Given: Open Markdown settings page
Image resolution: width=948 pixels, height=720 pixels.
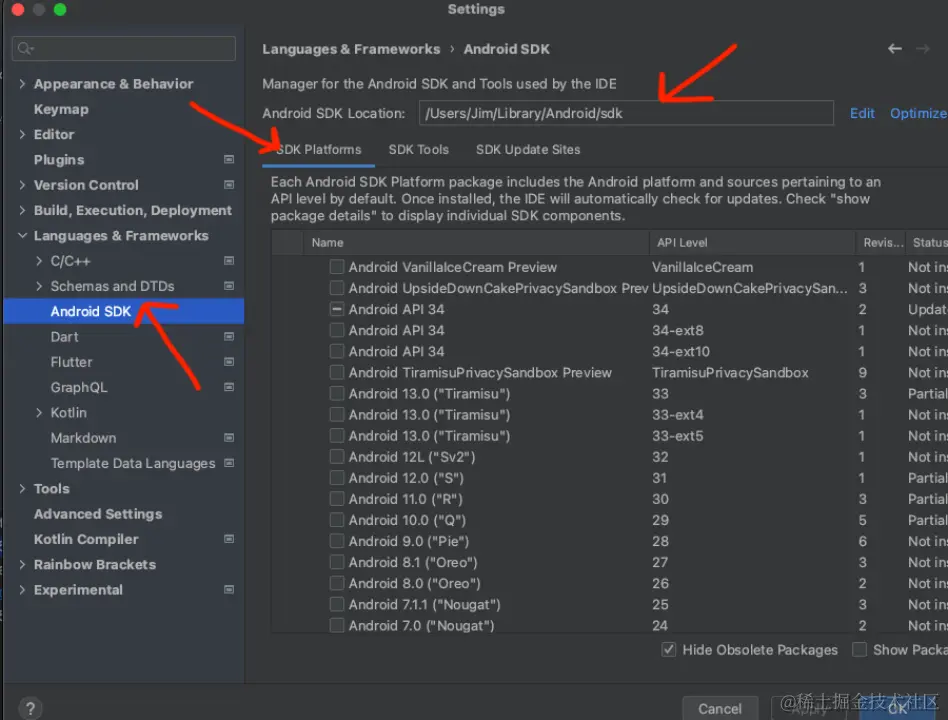Looking at the screenshot, I should click(83, 438).
